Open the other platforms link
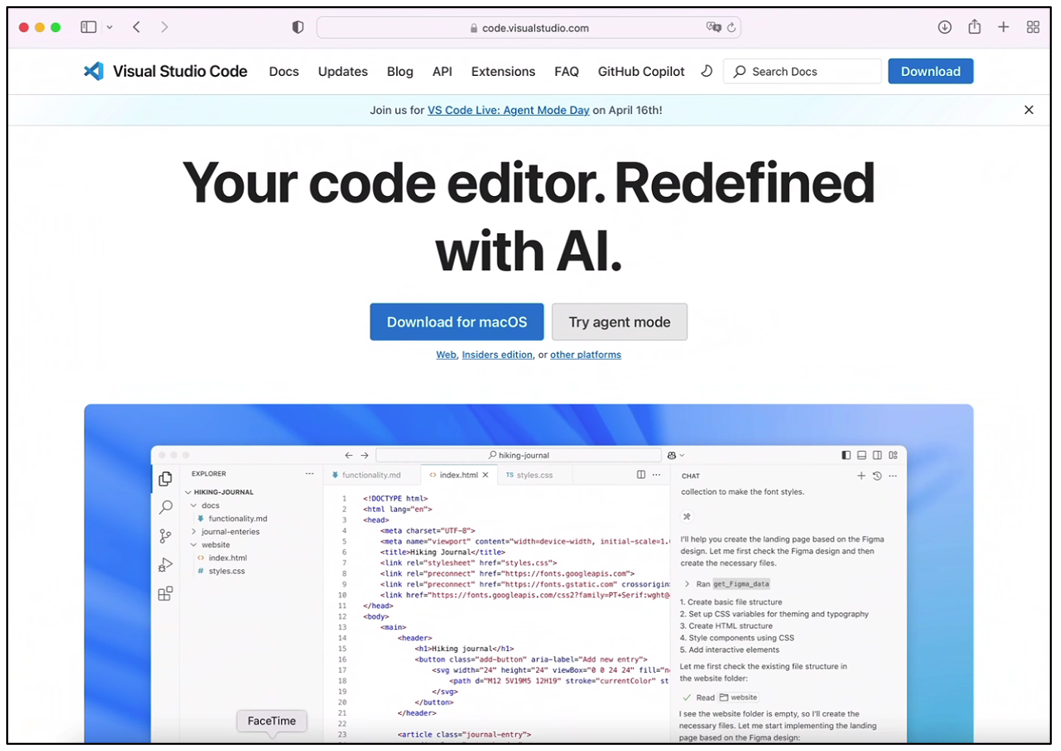The width and height of the screenshot is (1061, 751). point(585,355)
